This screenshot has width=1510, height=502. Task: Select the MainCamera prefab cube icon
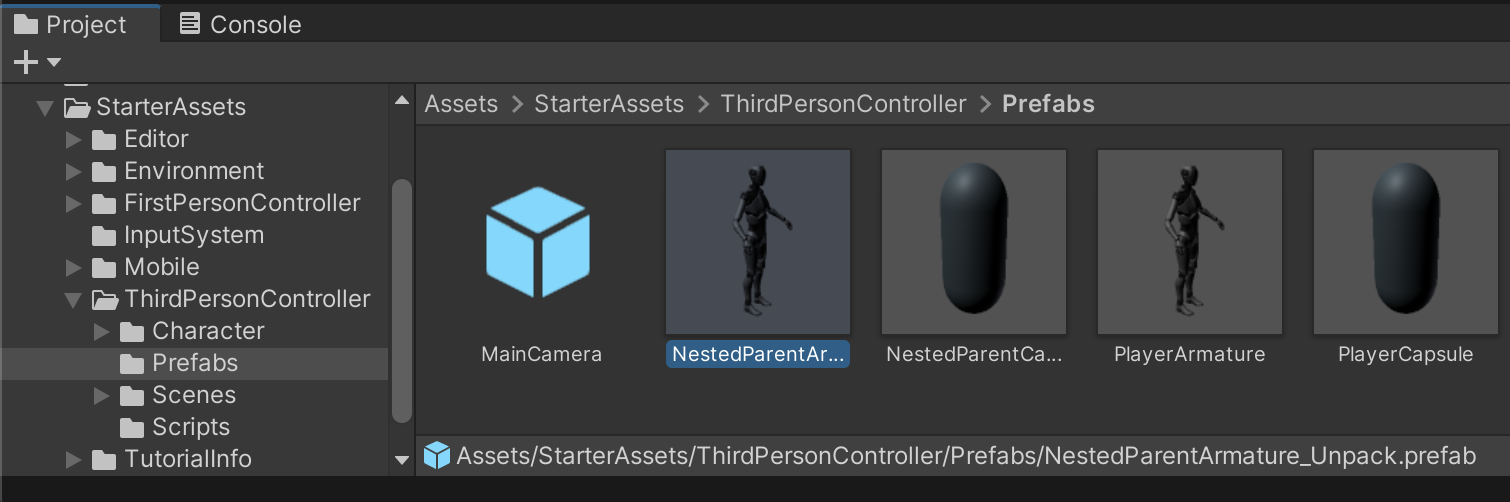[538, 242]
